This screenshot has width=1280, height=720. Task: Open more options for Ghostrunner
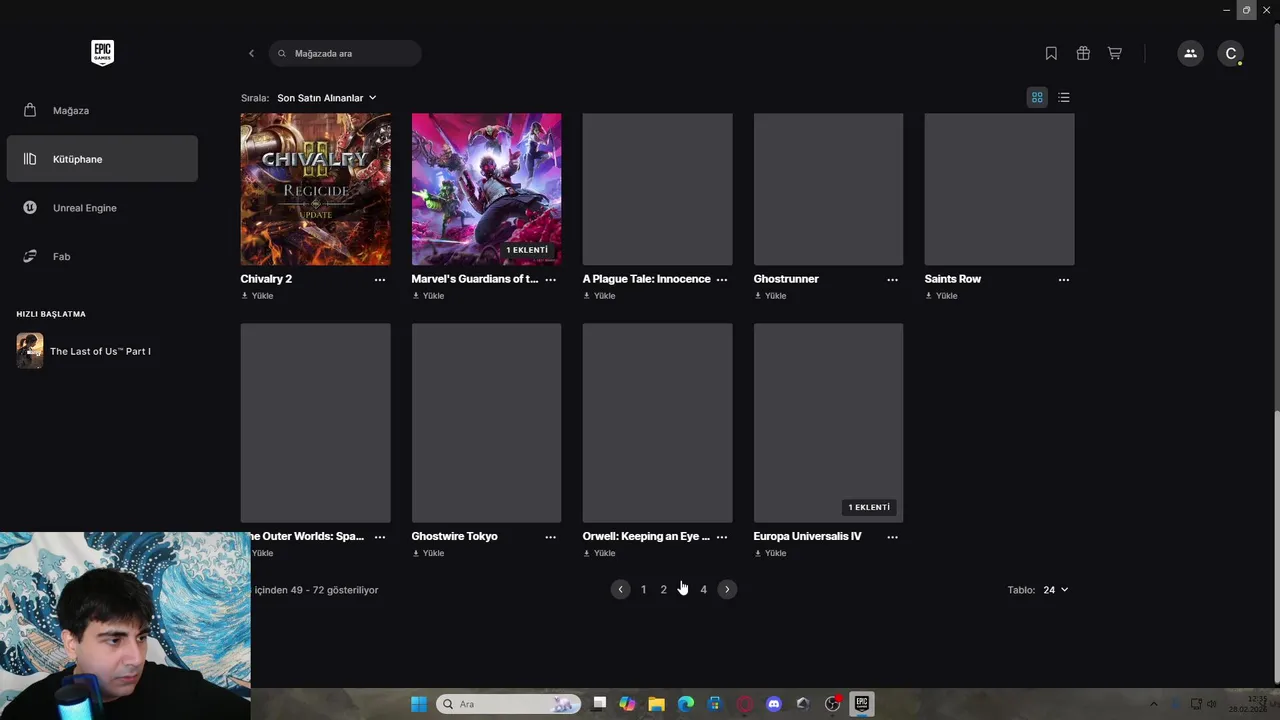tap(893, 280)
